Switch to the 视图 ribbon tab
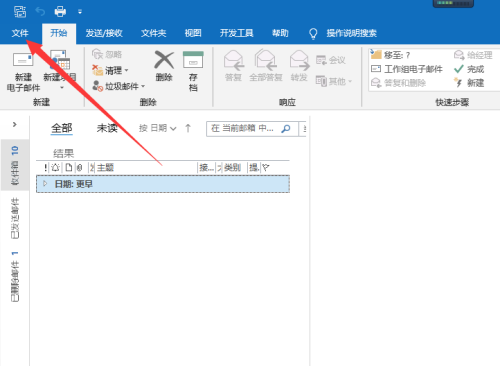The height and width of the screenshot is (366, 500). pos(193,33)
